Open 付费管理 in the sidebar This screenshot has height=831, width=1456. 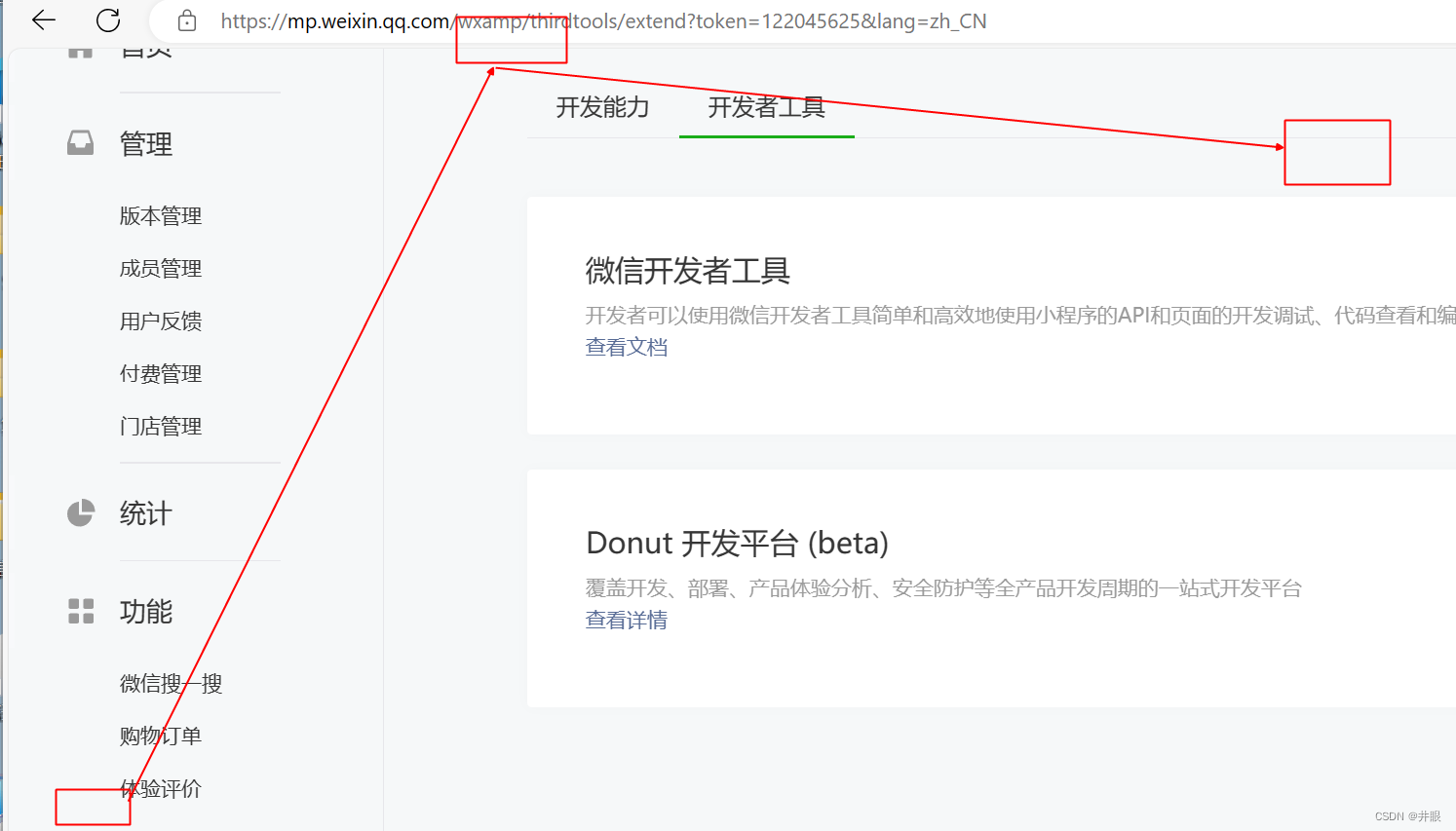coord(160,373)
